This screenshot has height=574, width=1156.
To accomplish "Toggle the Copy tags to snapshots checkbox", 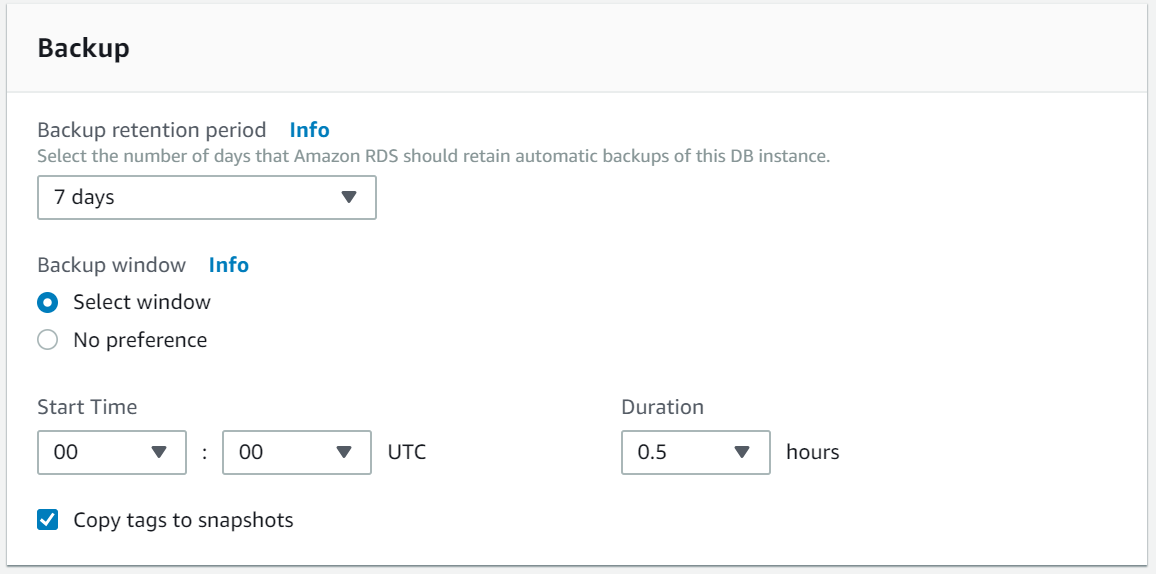I will (x=48, y=520).
